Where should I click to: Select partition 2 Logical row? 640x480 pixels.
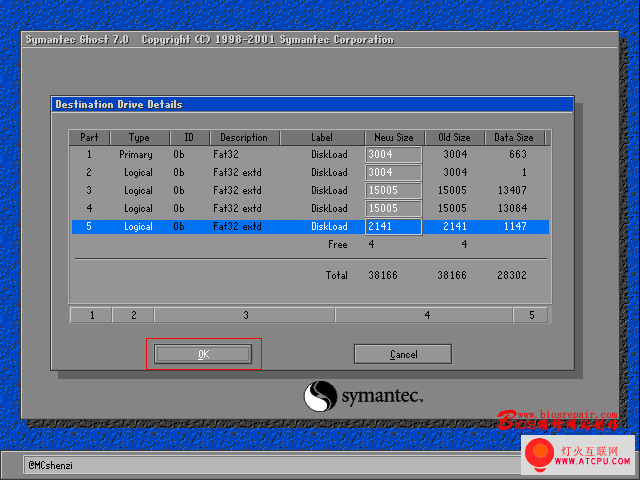pos(310,172)
